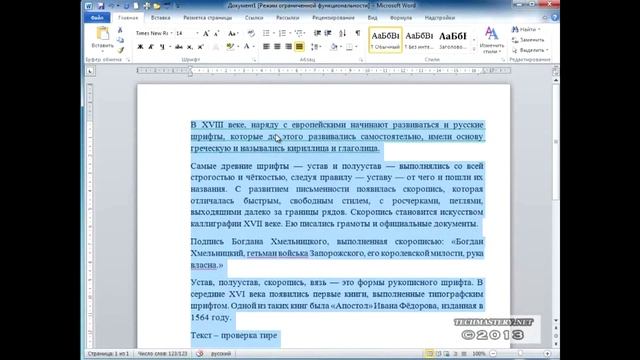Image resolution: width=640 pixels, height=360 pixels.
Task: Switch to the Рассылки (Mailings) tab
Action: click(x=287, y=18)
